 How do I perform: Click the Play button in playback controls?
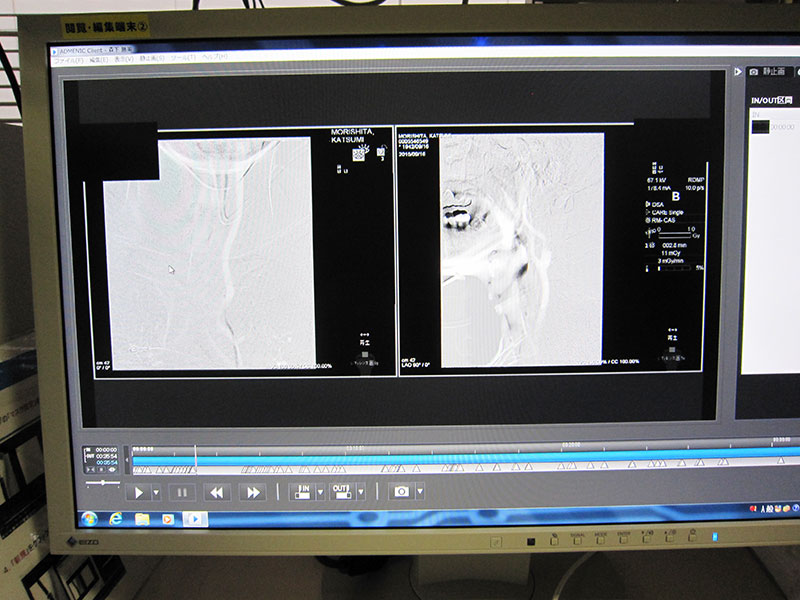tap(139, 491)
